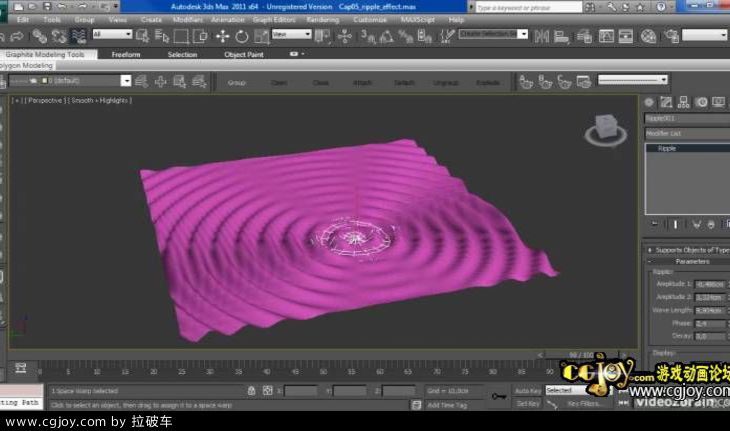The width and height of the screenshot is (730, 431).
Task: Select the Move transform tool
Action: coord(221,35)
